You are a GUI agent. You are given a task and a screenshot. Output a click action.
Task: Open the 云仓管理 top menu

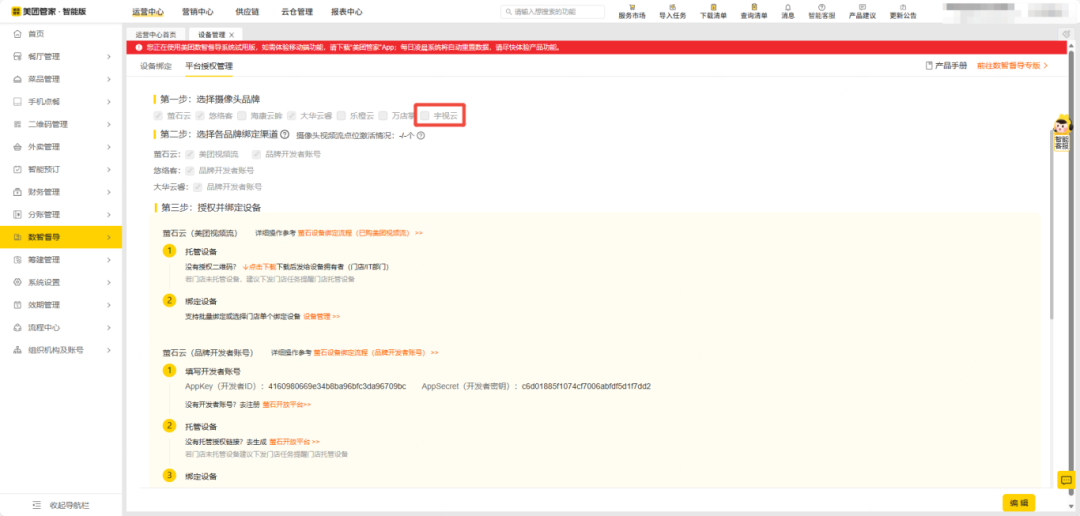click(297, 12)
